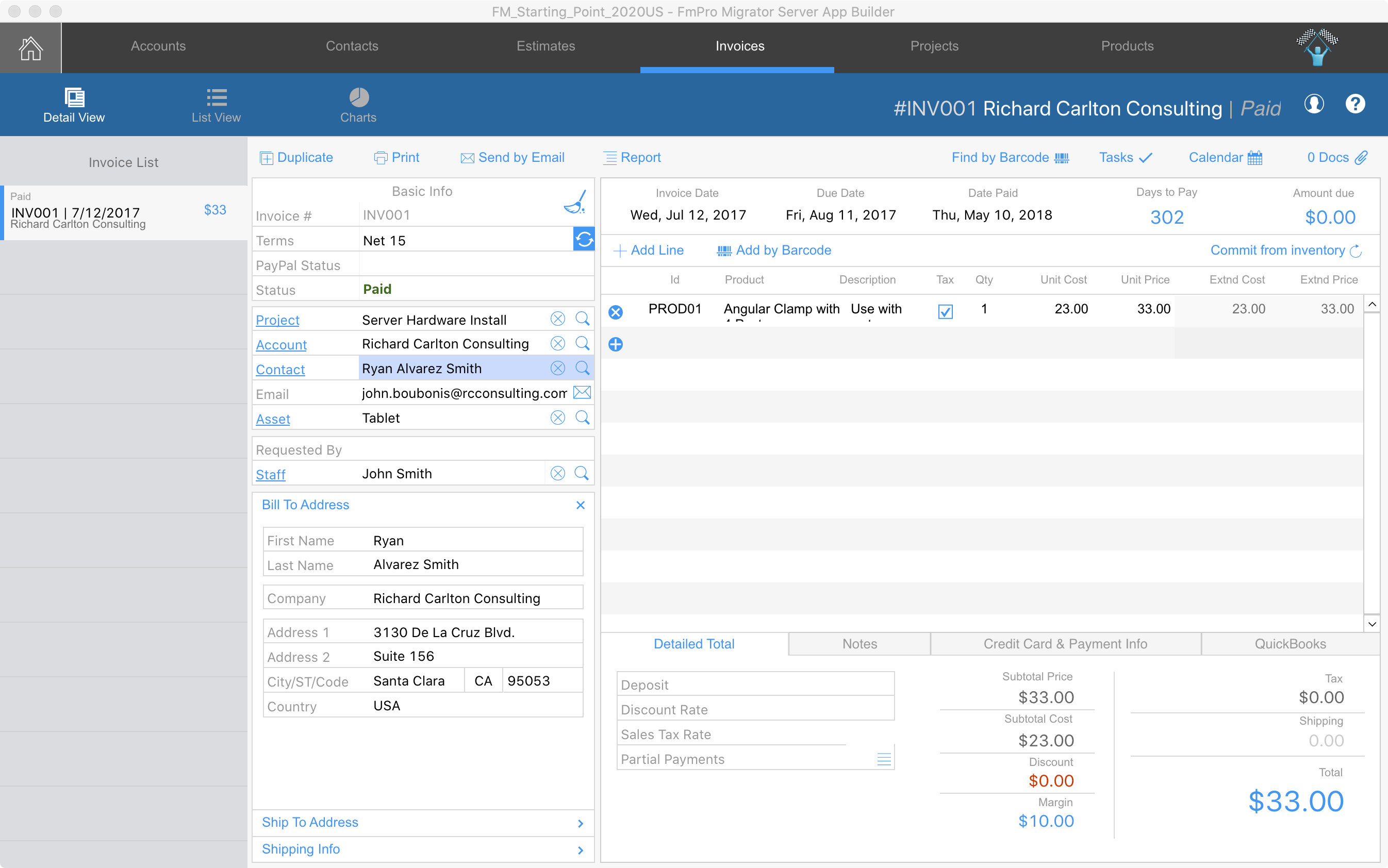
Task: Switch to the Notes tab
Action: point(859,644)
